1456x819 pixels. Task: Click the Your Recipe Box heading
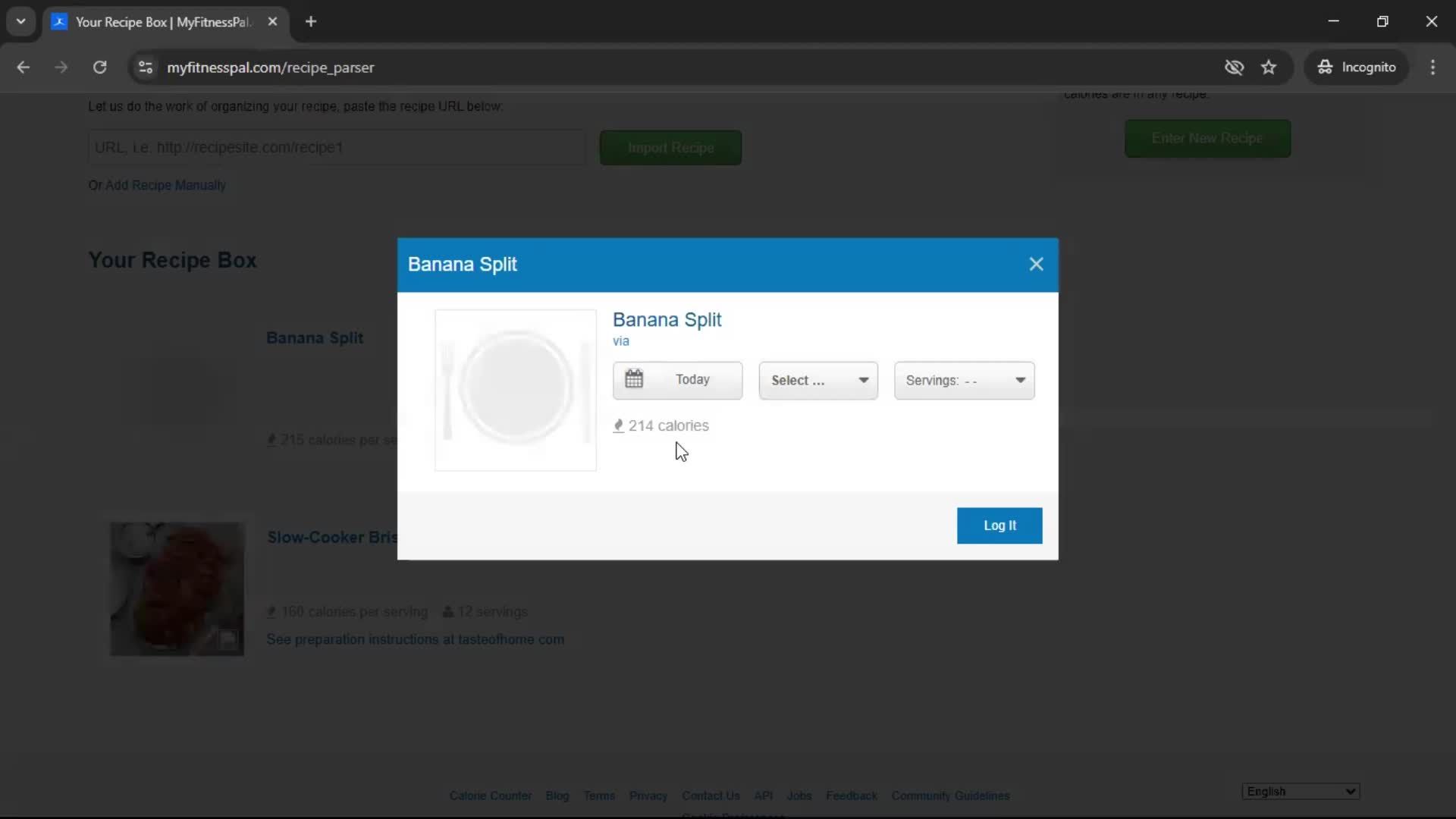[172, 260]
